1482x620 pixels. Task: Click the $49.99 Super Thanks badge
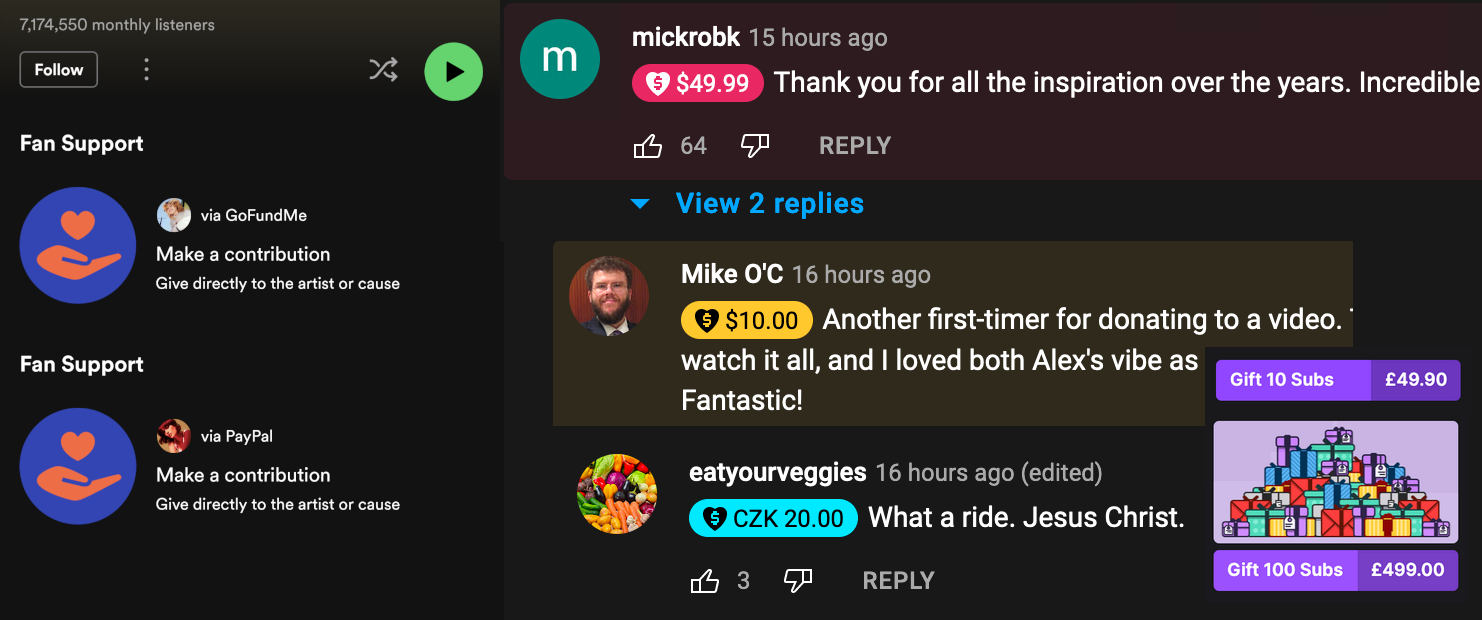(x=698, y=83)
